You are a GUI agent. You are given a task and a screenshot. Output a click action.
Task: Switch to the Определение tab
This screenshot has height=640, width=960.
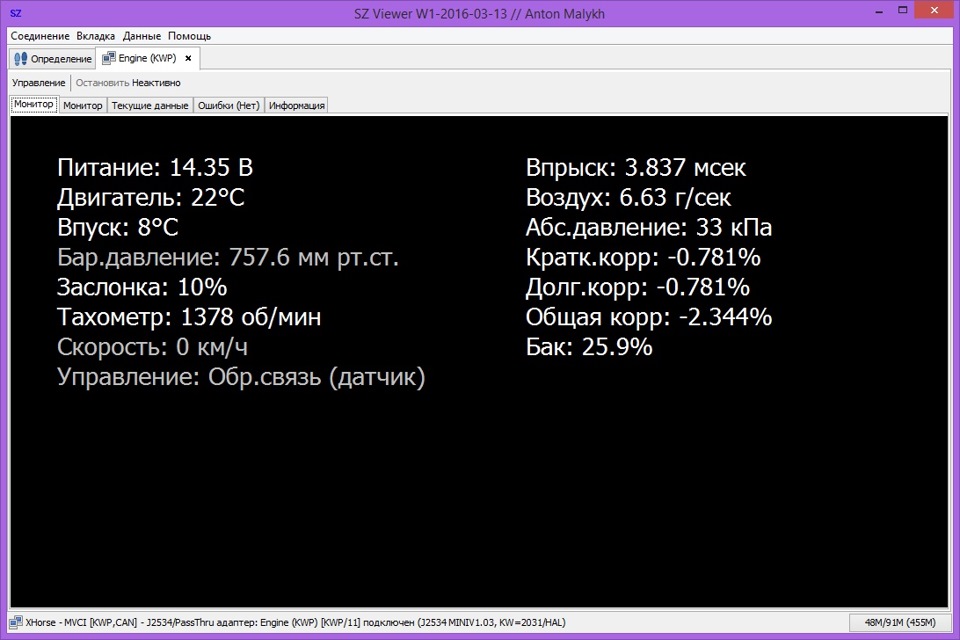click(x=53, y=59)
